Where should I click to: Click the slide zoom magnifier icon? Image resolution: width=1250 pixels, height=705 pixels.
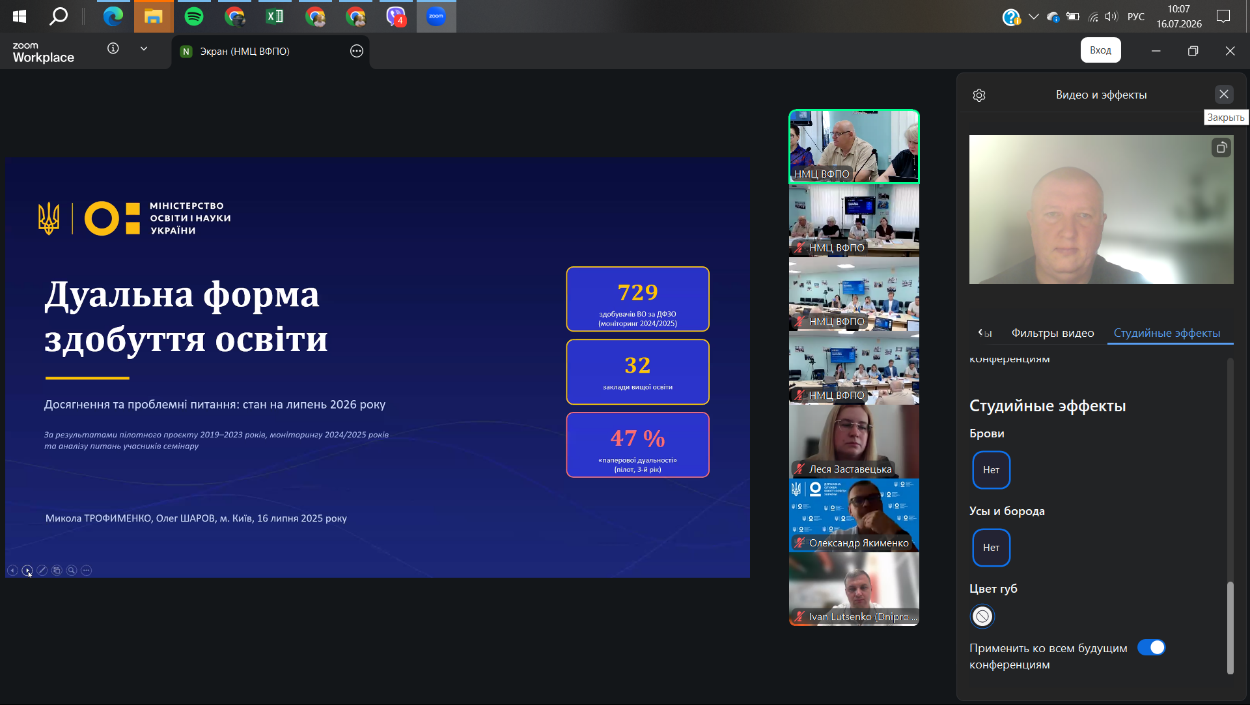(72, 570)
